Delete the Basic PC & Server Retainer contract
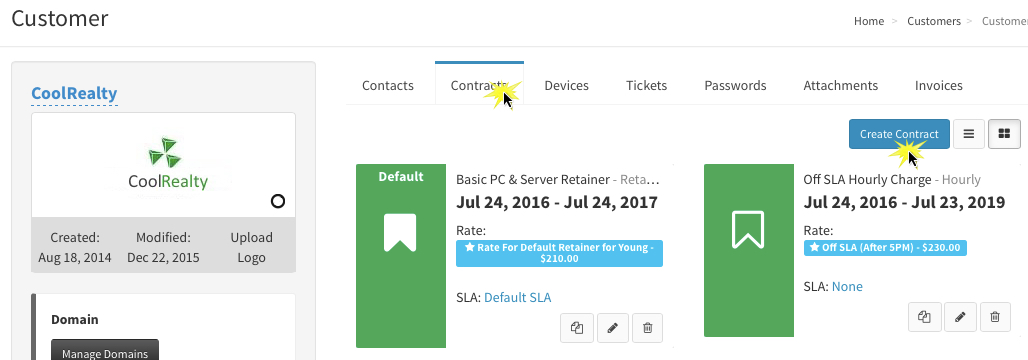 click(647, 328)
